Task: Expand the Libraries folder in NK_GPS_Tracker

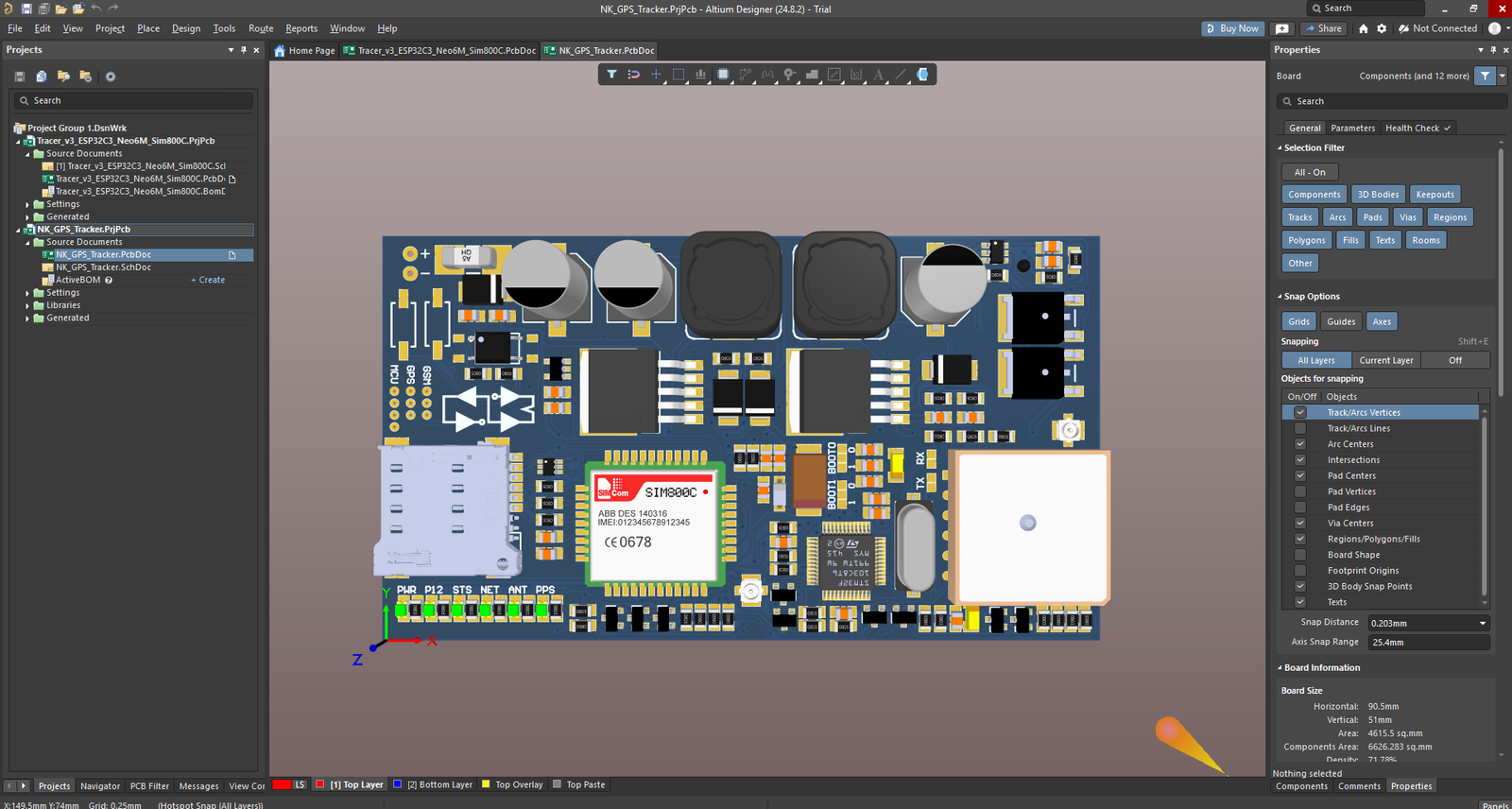Action: (27, 306)
